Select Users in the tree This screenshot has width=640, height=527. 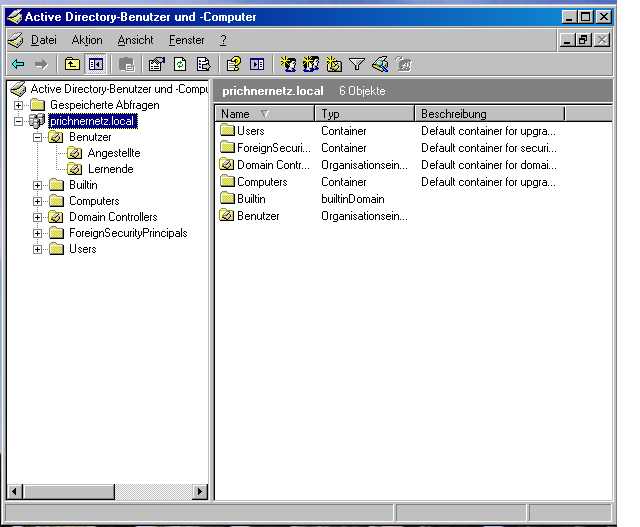[82, 249]
